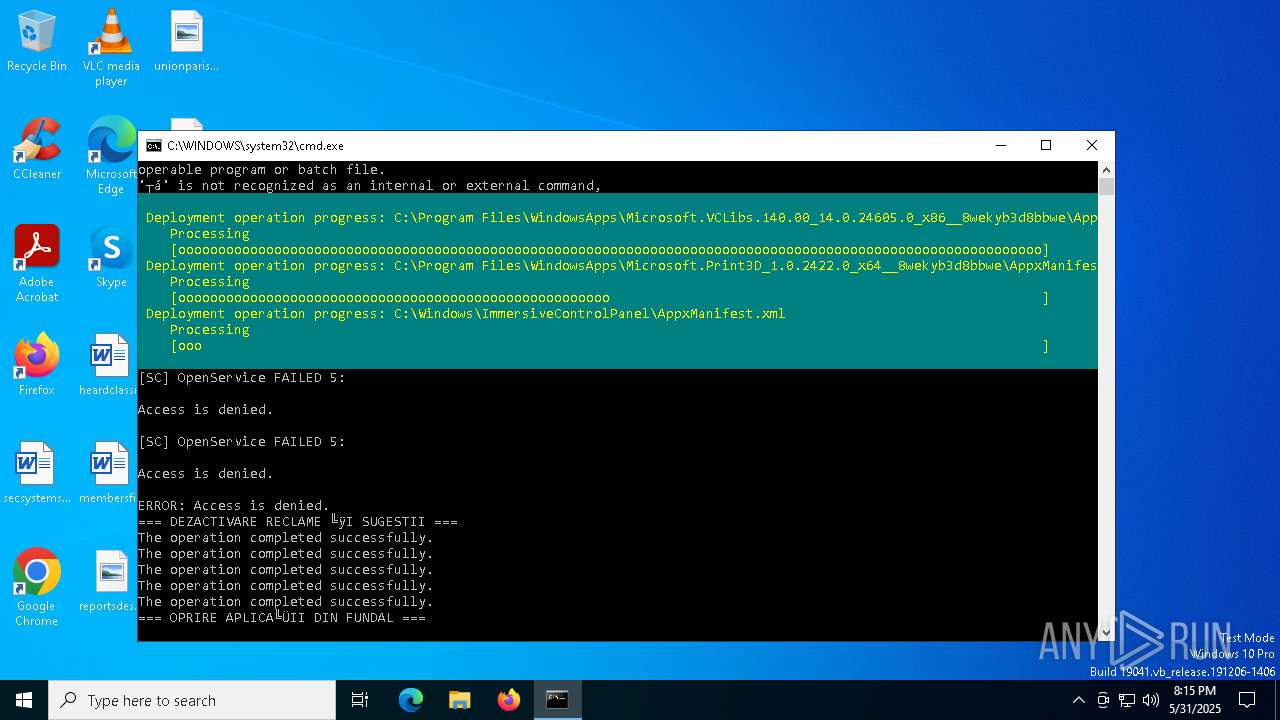The width and height of the screenshot is (1280, 720).
Task: Open Microsoft Edge desktop shortcut
Action: 111,156
